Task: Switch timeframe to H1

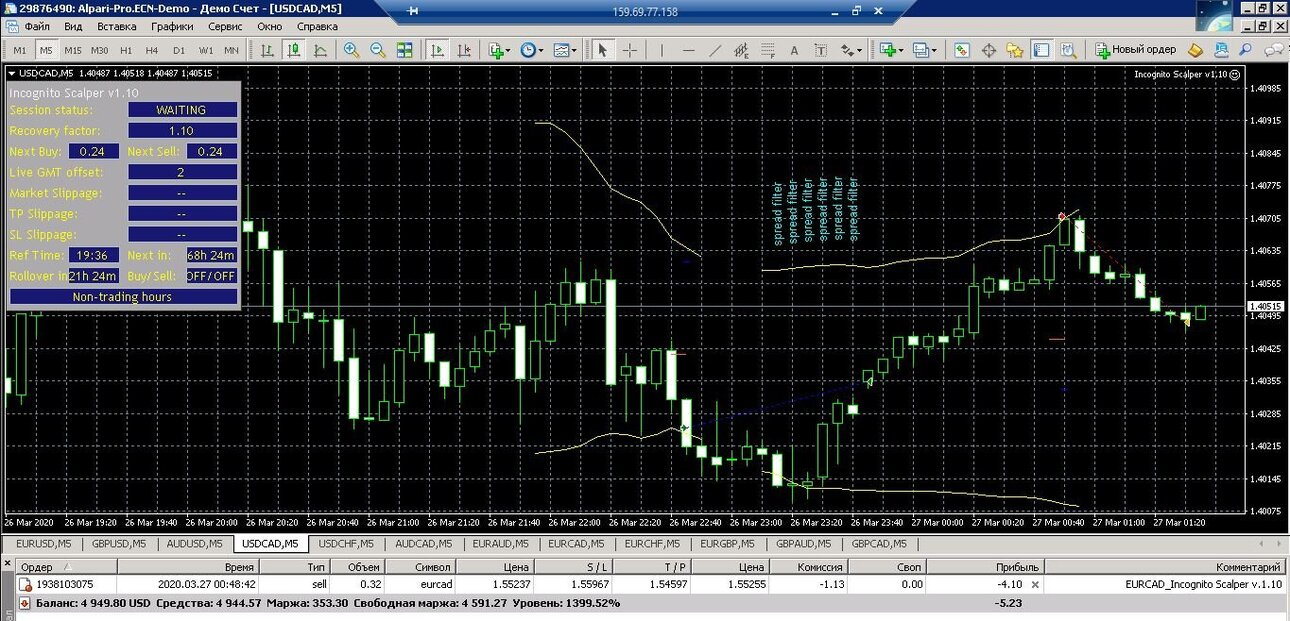Action: (126, 50)
